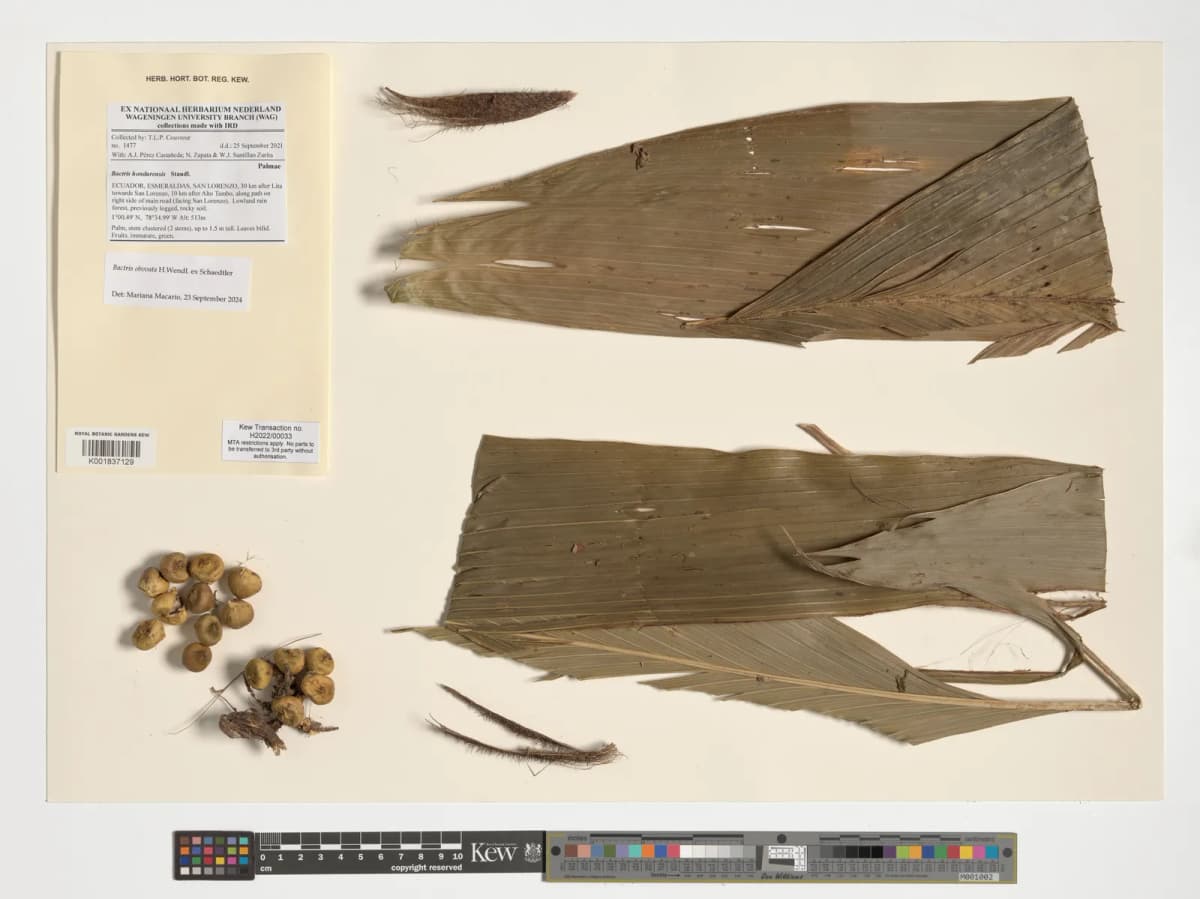
Task: Click the 'Palmae' family name on the label
Action: pyautogui.click(x=269, y=165)
